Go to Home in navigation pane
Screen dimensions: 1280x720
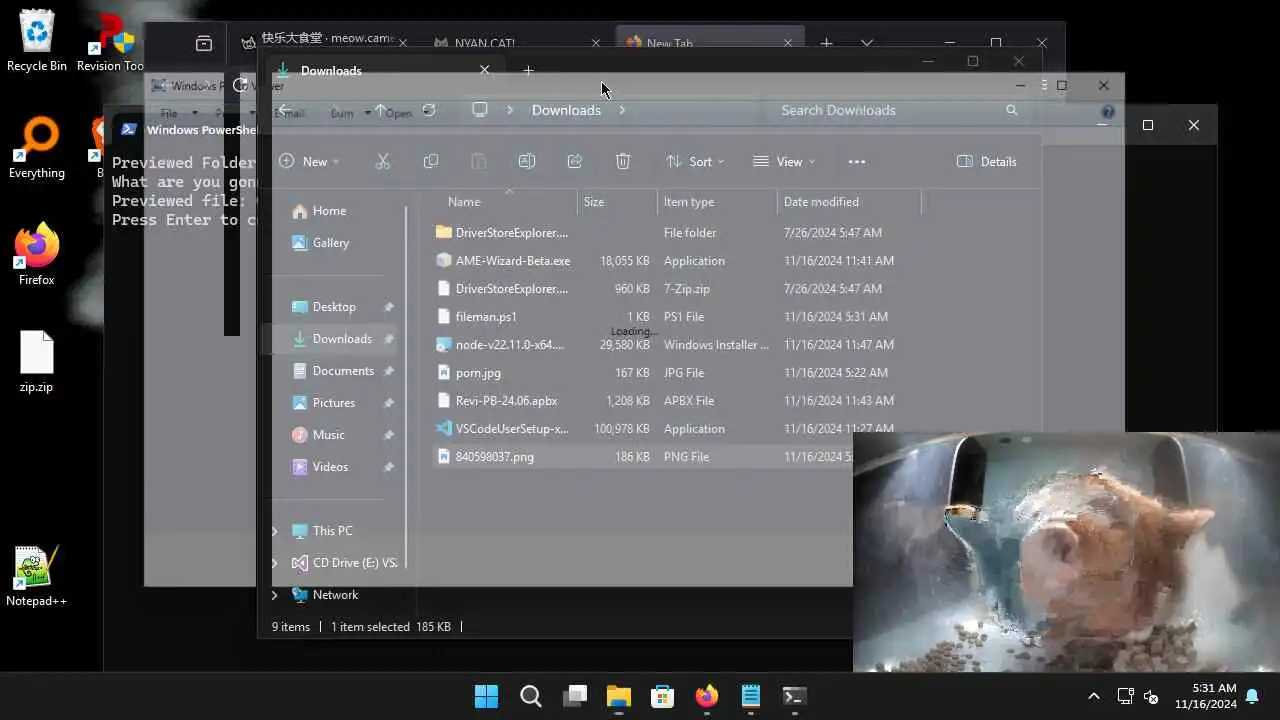point(329,211)
